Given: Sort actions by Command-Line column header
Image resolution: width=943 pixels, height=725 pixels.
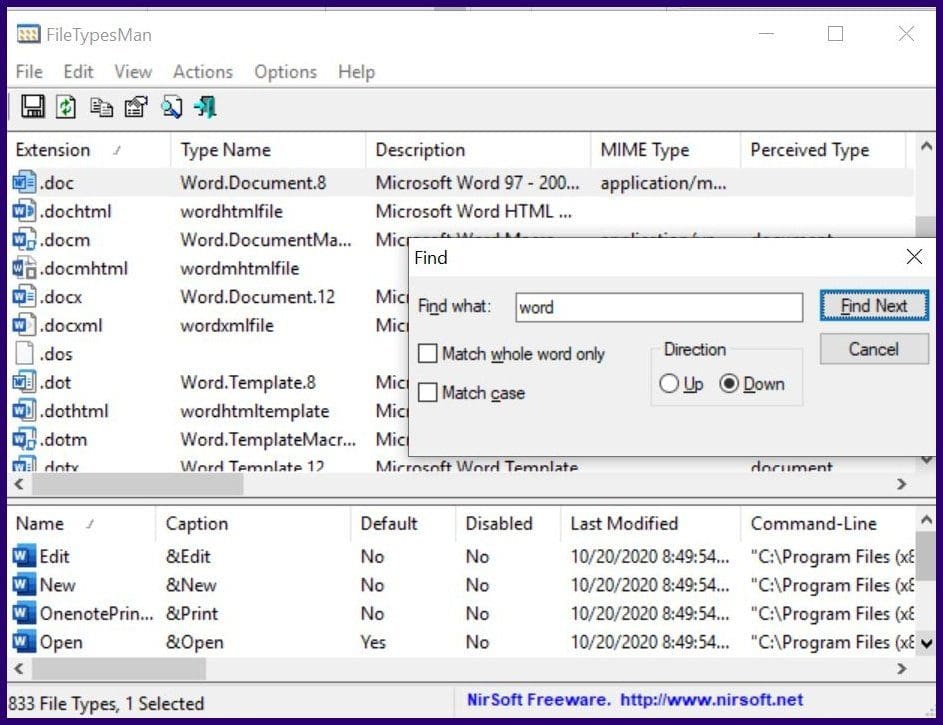Looking at the screenshot, I should (828, 524).
